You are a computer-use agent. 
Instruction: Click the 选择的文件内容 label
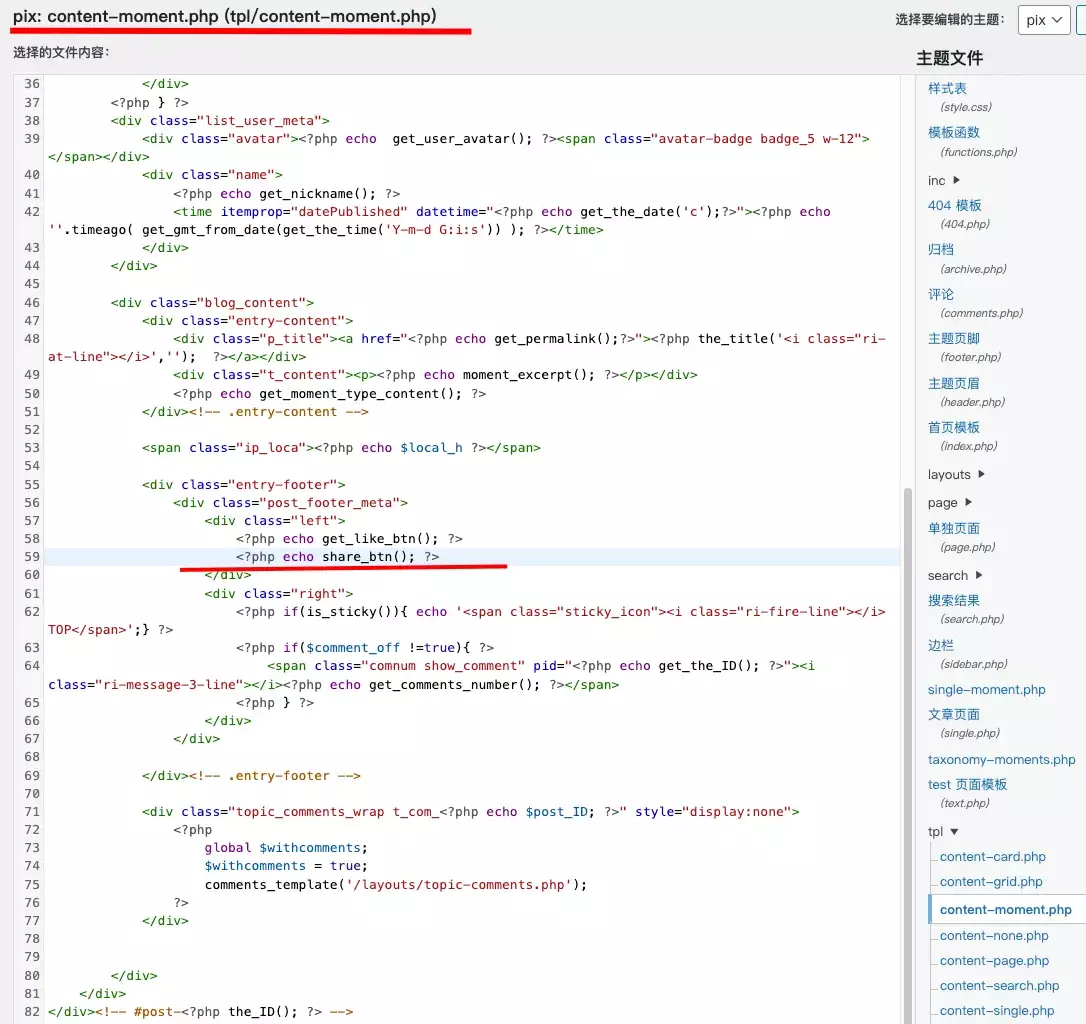coord(61,52)
